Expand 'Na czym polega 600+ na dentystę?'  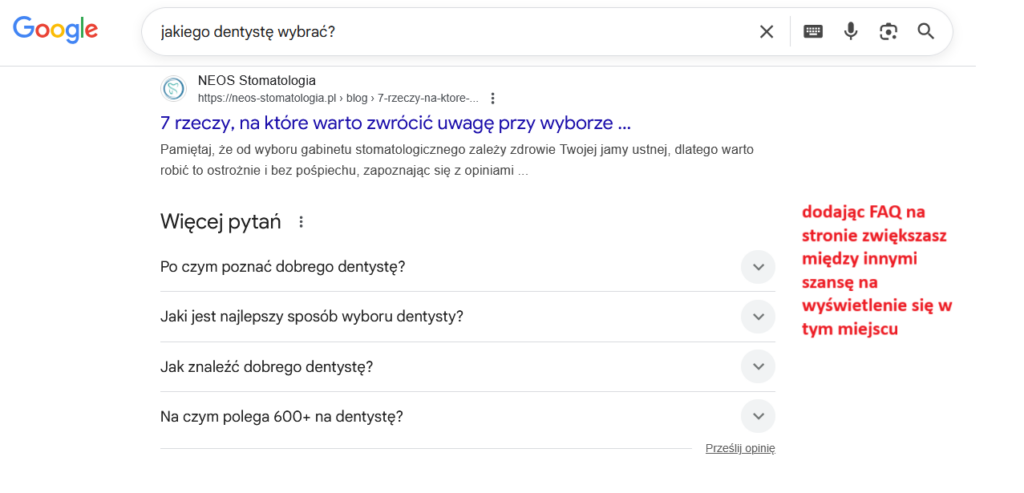[x=758, y=417]
